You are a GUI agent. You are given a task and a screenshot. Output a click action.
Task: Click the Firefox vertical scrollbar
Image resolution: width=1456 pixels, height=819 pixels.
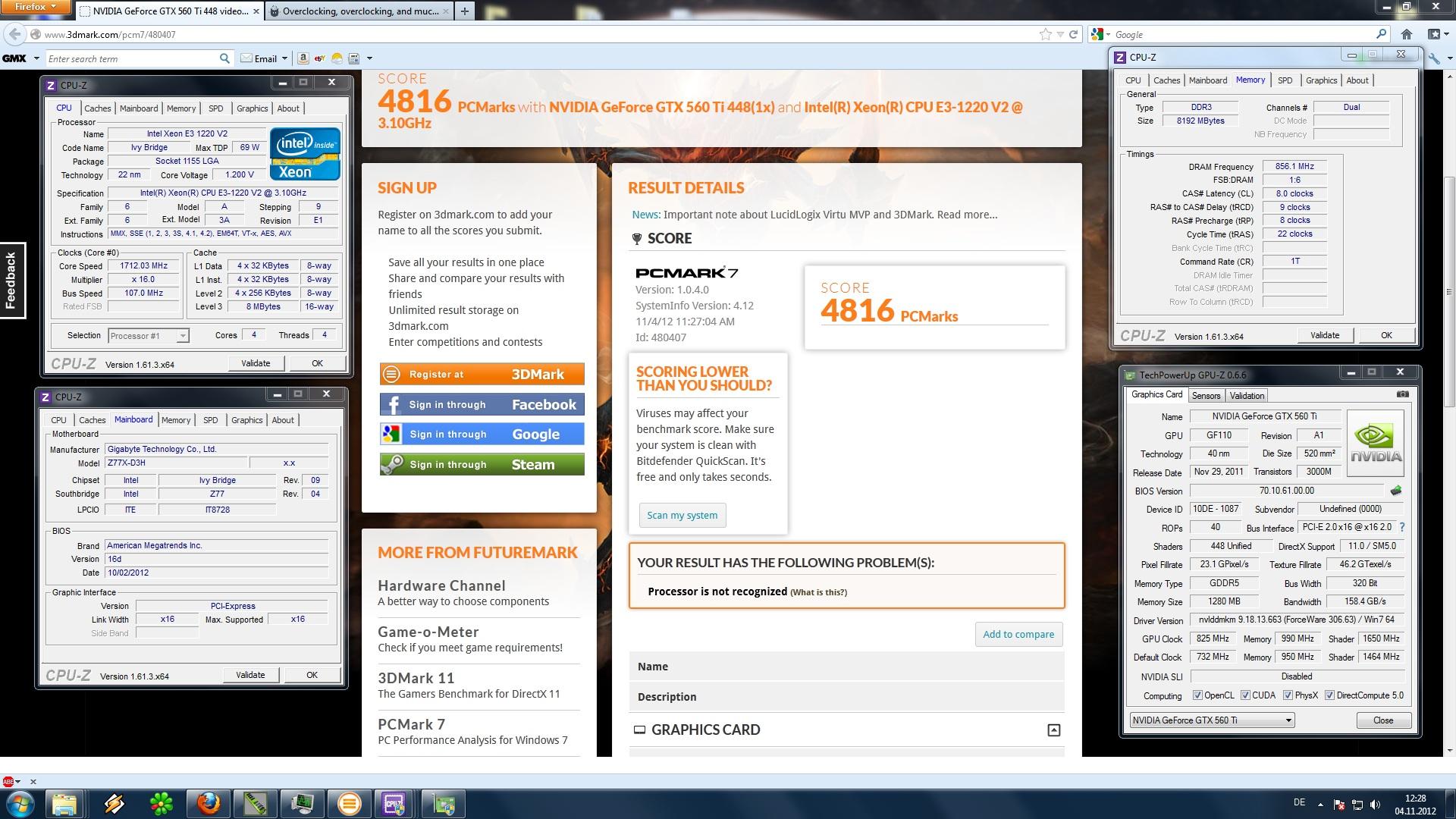point(1449,291)
